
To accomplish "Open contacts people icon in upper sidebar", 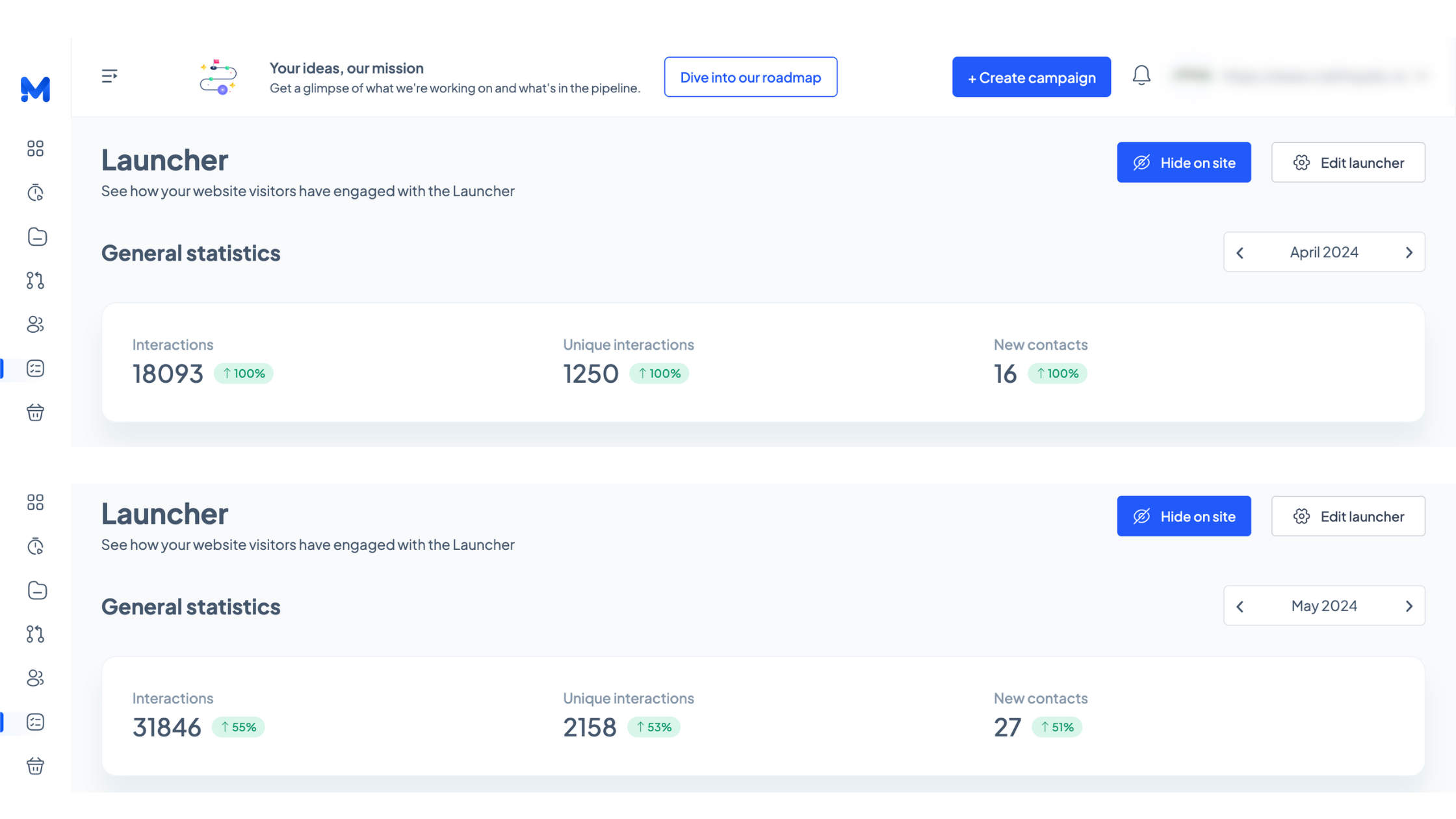I will [x=35, y=324].
